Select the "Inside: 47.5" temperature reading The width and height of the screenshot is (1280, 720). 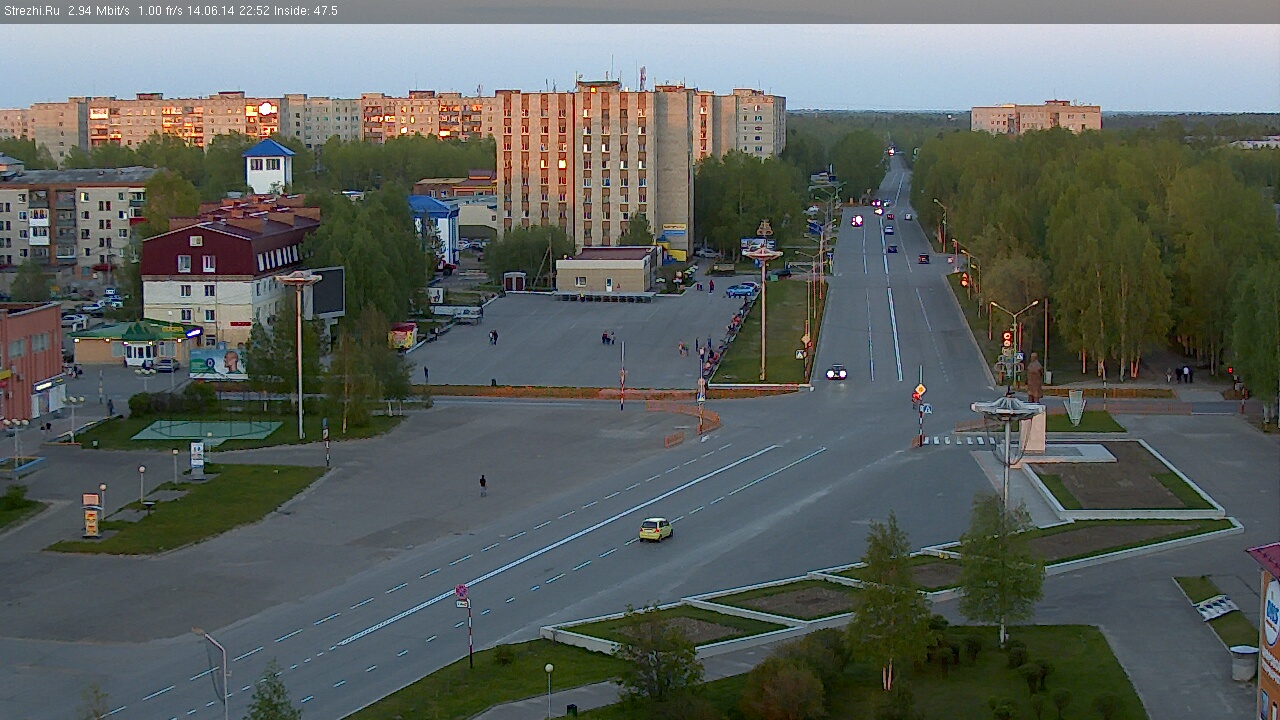pyautogui.click(x=306, y=11)
